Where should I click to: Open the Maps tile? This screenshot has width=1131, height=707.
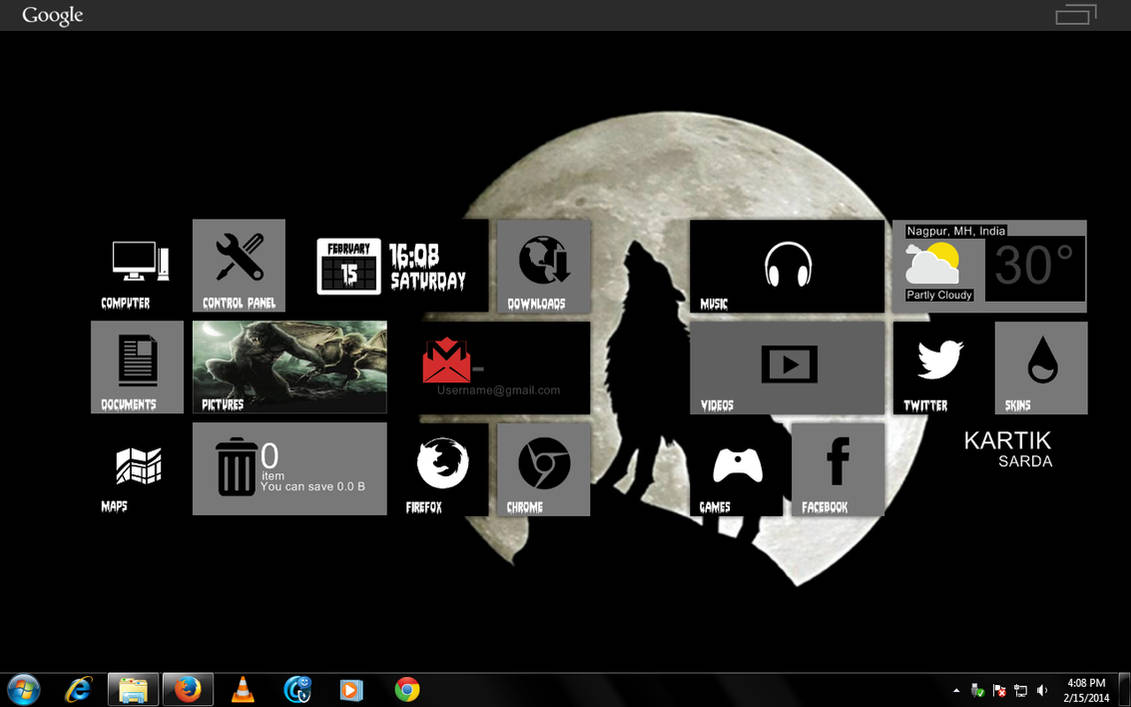click(x=137, y=469)
